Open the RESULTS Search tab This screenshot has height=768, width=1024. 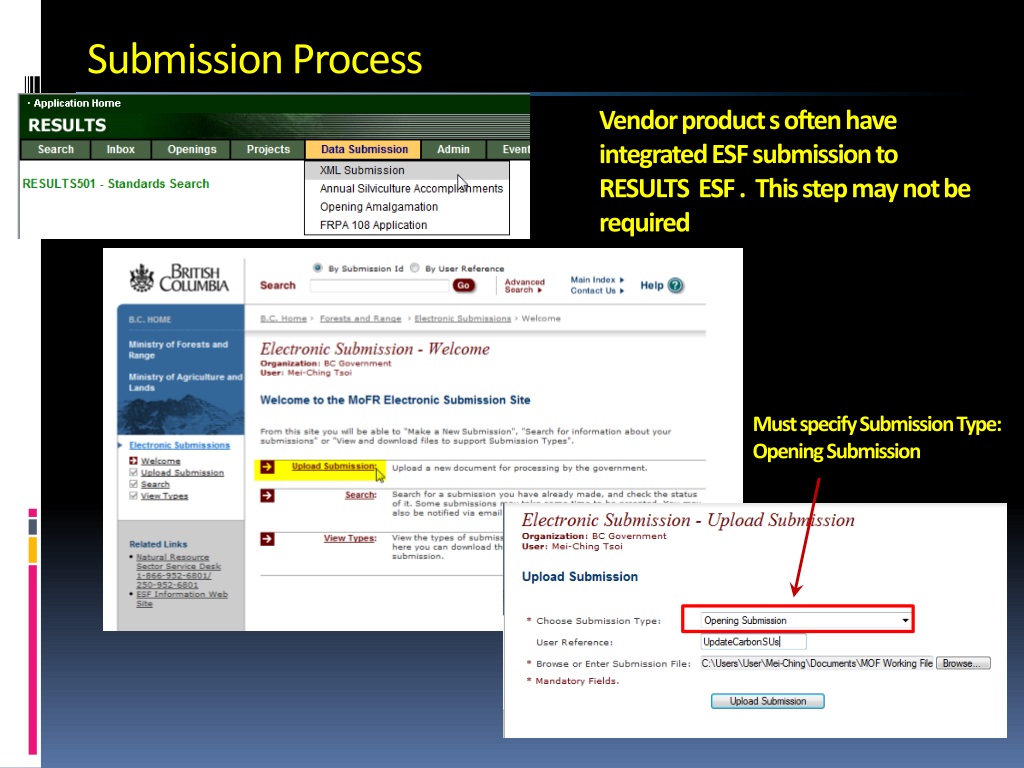tap(56, 150)
